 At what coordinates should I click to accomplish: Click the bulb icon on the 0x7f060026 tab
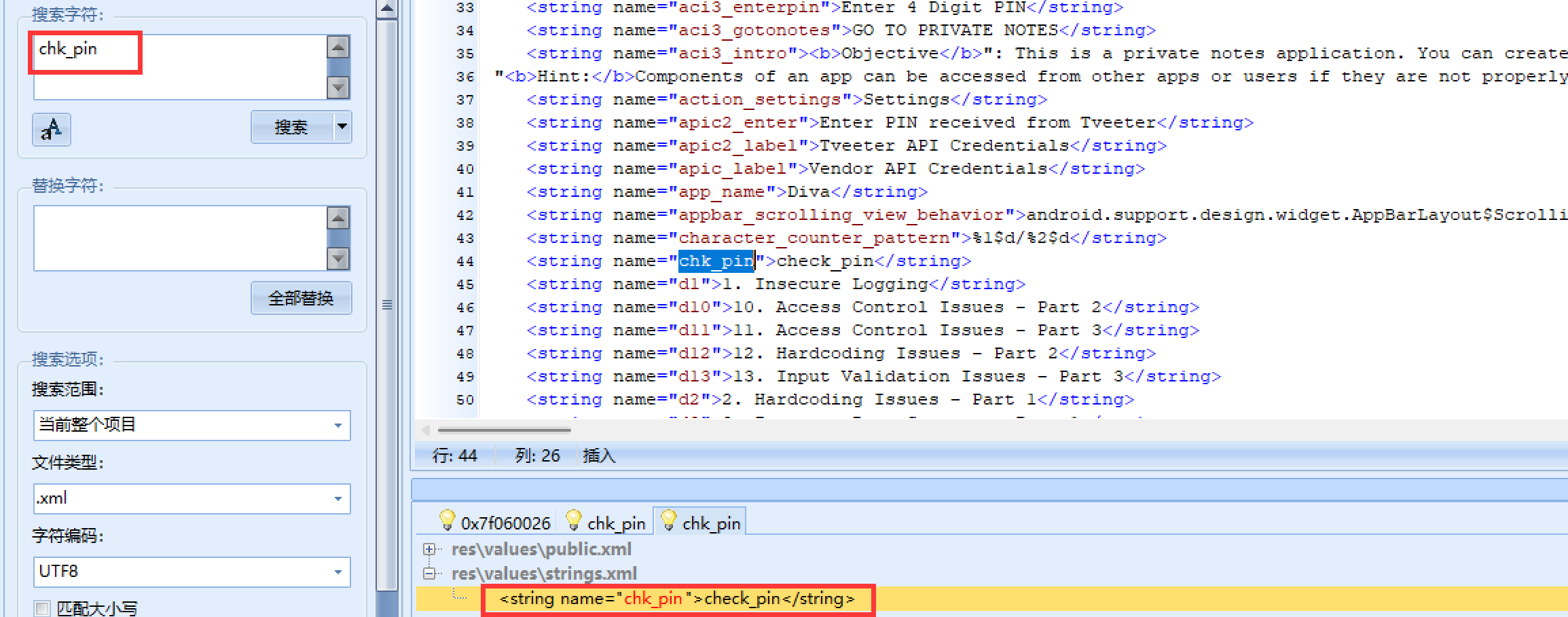447,521
